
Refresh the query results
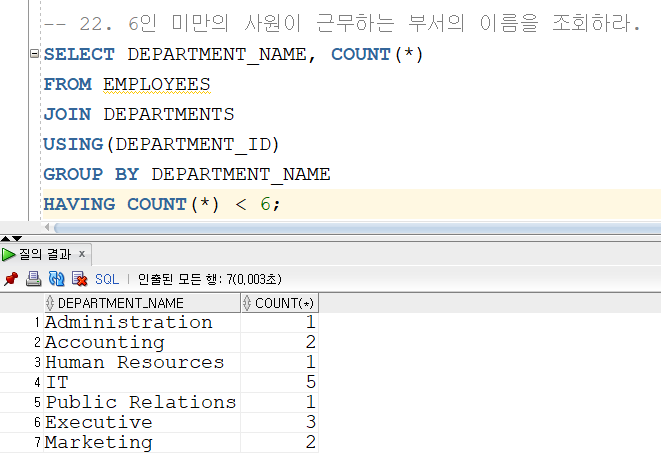pyautogui.click(x=56, y=279)
